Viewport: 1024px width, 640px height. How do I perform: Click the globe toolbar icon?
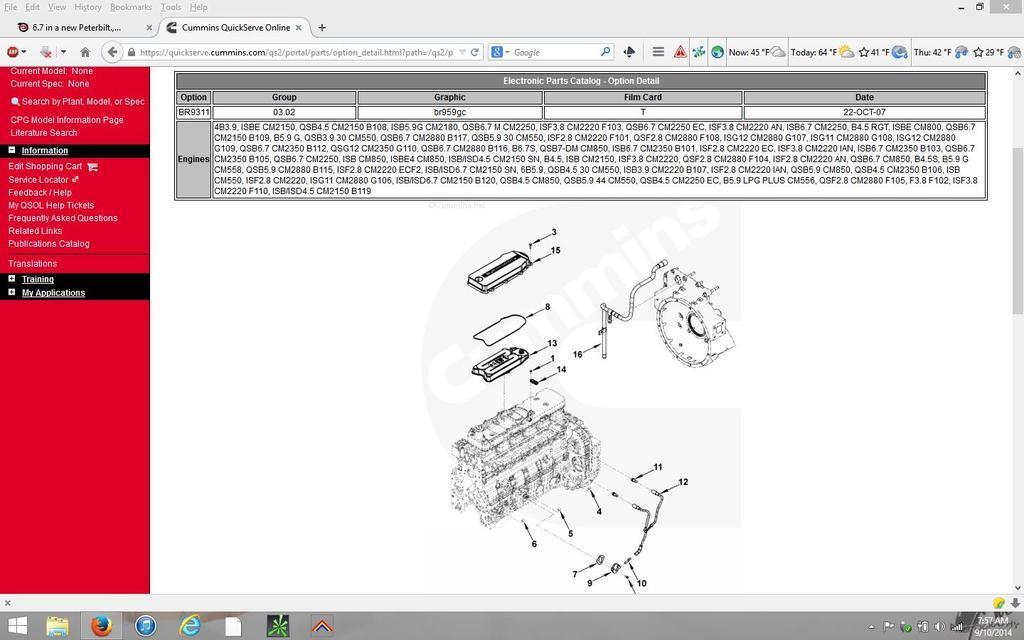tap(717, 52)
